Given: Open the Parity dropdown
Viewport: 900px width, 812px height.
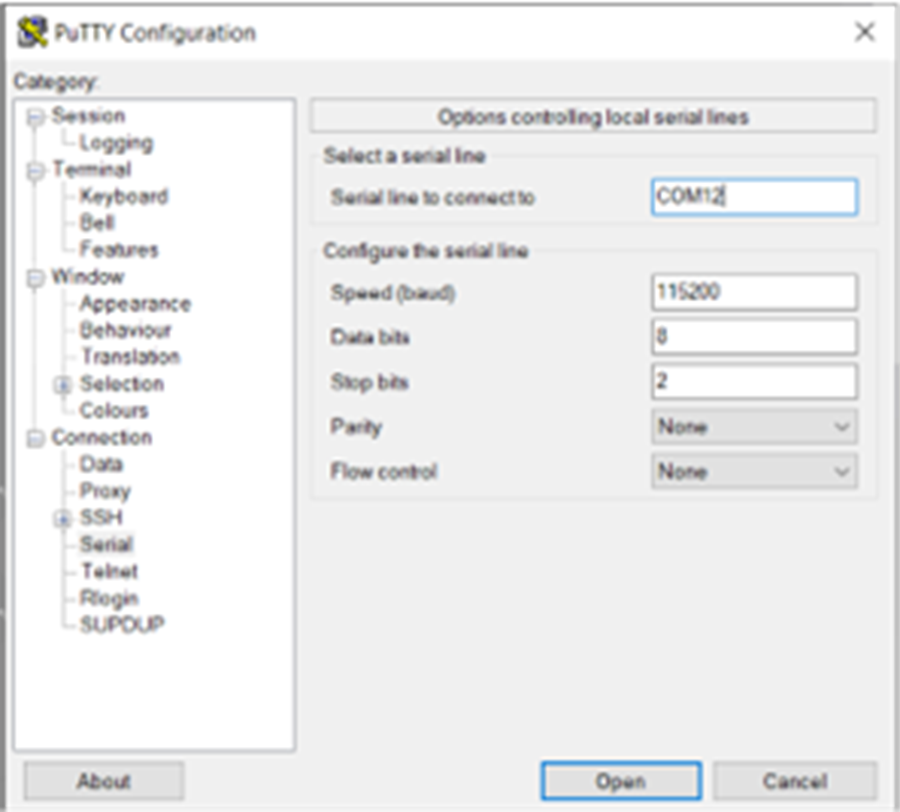Looking at the screenshot, I should tap(754, 426).
